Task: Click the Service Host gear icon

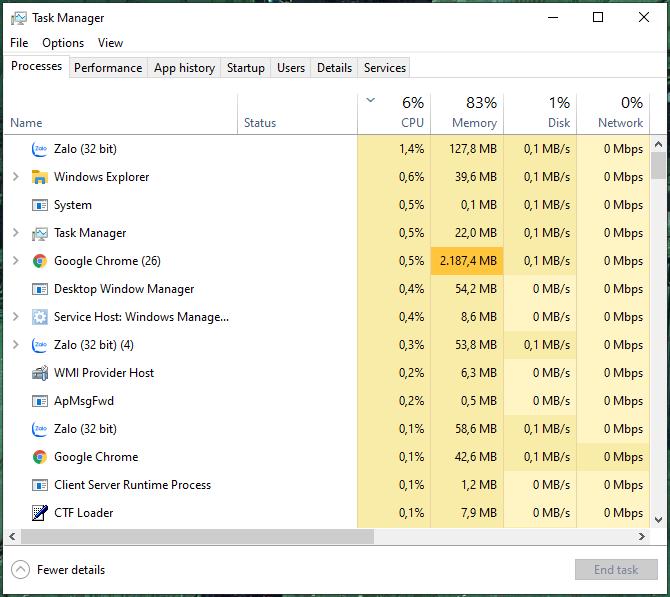Action: point(39,317)
